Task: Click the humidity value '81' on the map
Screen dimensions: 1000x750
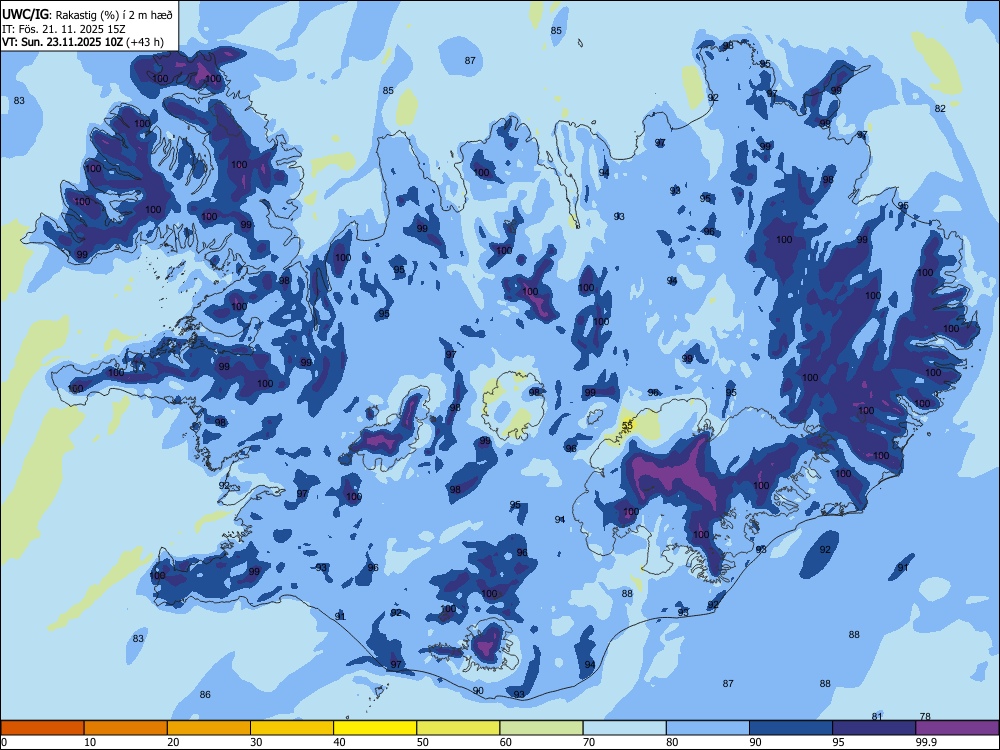Action: 877,716
